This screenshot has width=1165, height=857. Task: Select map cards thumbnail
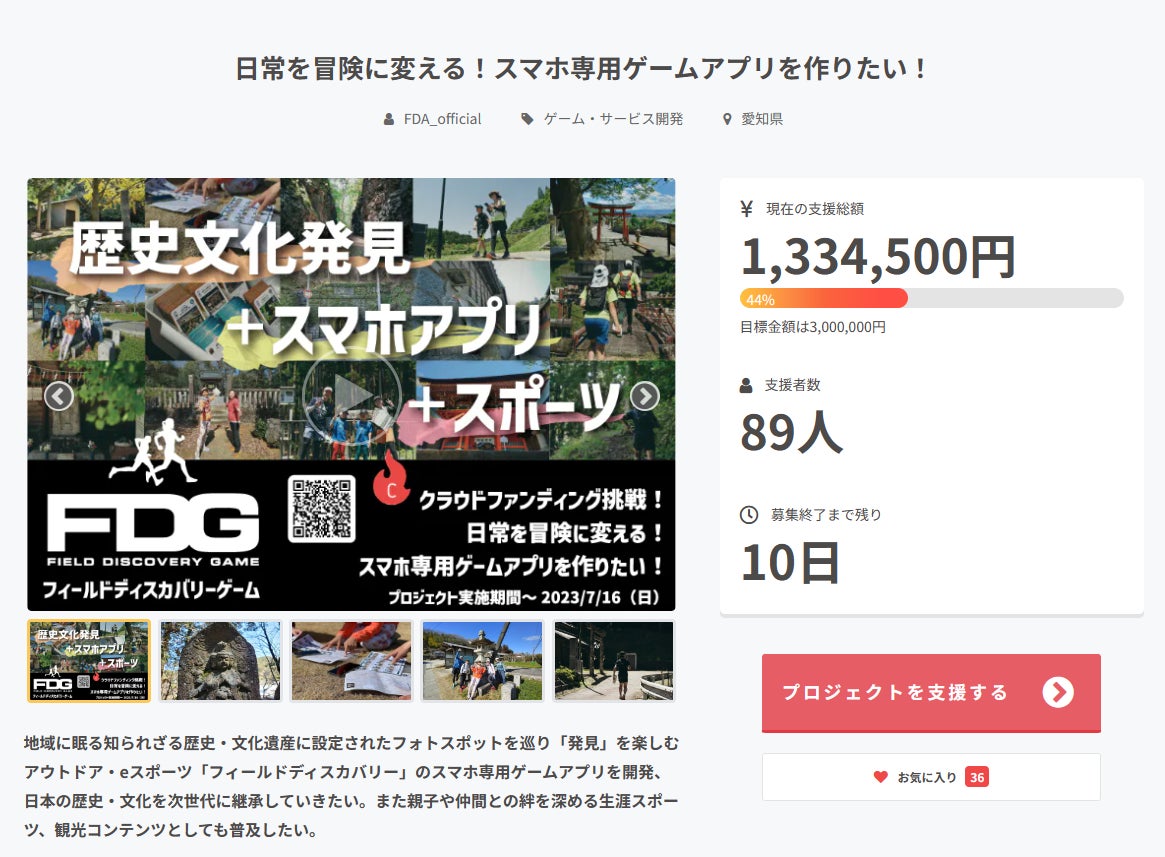click(351, 661)
